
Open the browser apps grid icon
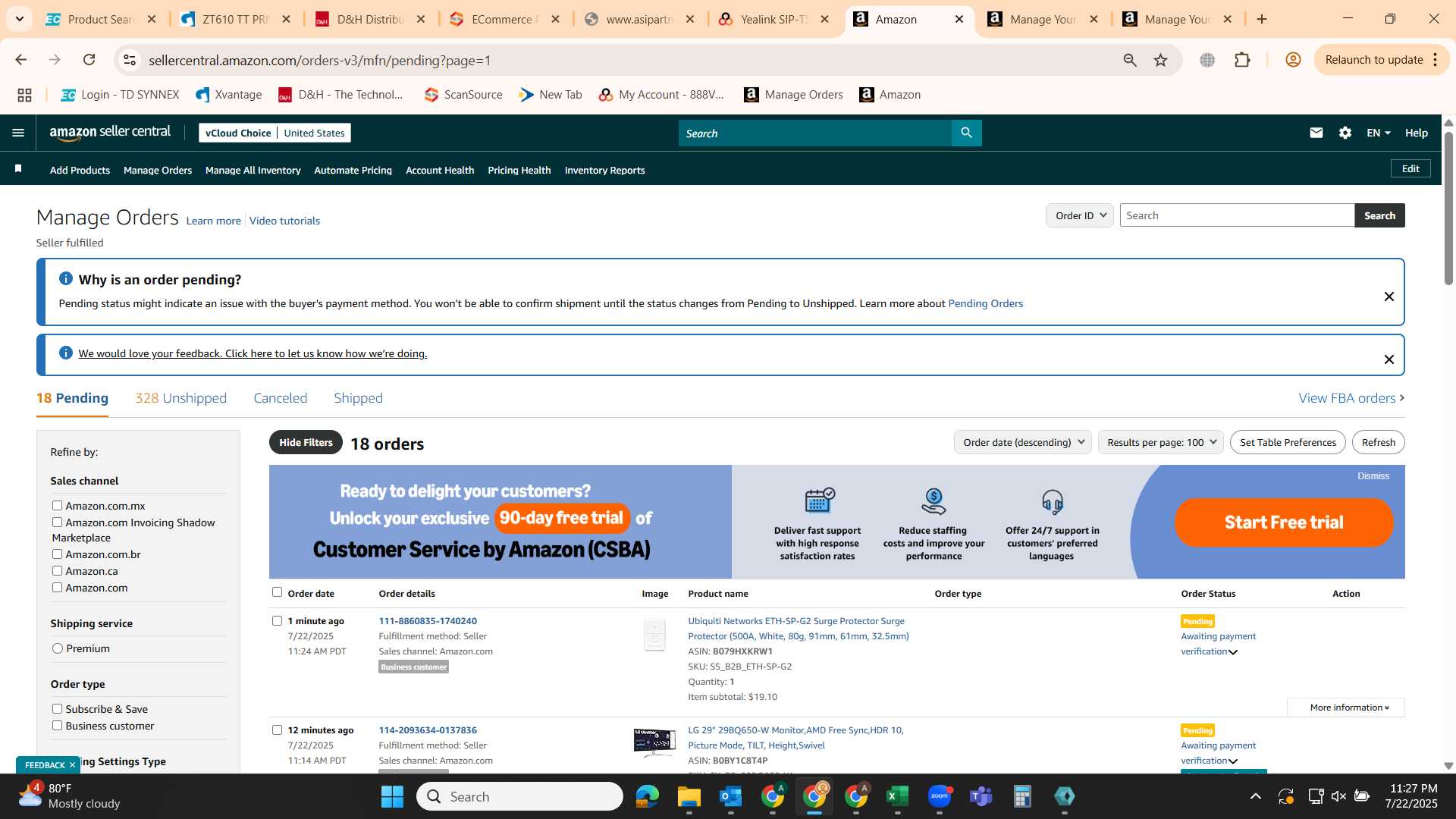[24, 95]
